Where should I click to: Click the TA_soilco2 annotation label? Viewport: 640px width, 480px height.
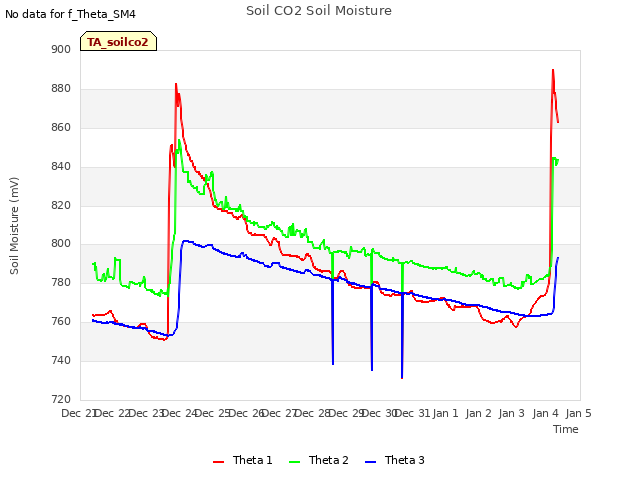click(x=118, y=41)
